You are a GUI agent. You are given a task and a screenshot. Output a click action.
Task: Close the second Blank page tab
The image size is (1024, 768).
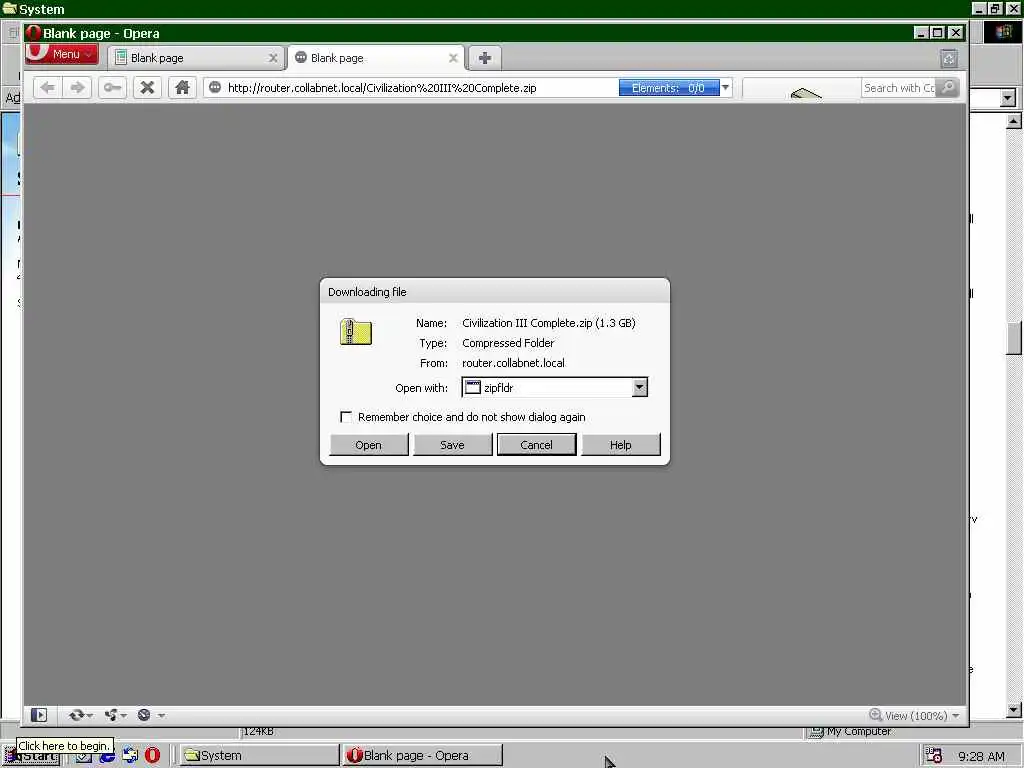point(453,58)
